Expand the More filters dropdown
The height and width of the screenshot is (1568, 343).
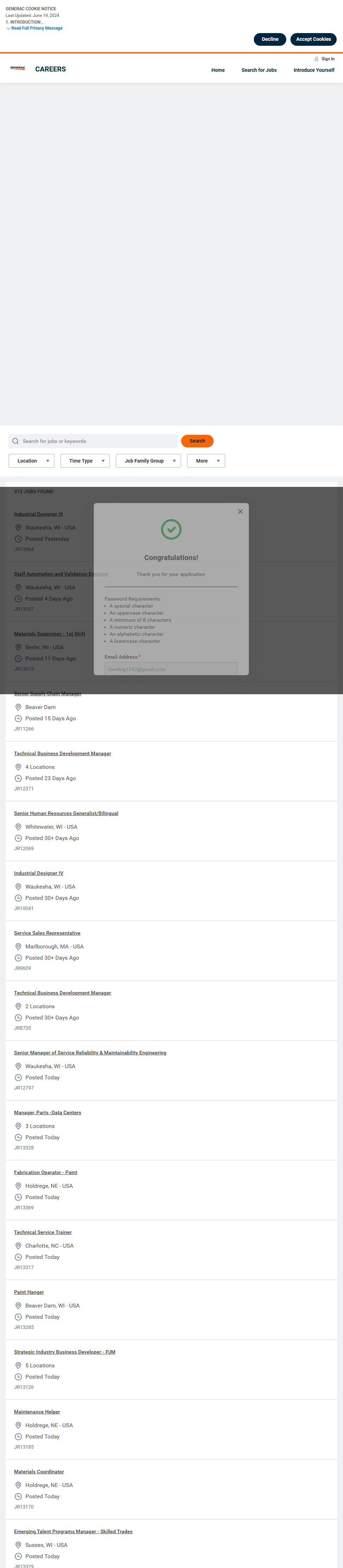click(206, 461)
